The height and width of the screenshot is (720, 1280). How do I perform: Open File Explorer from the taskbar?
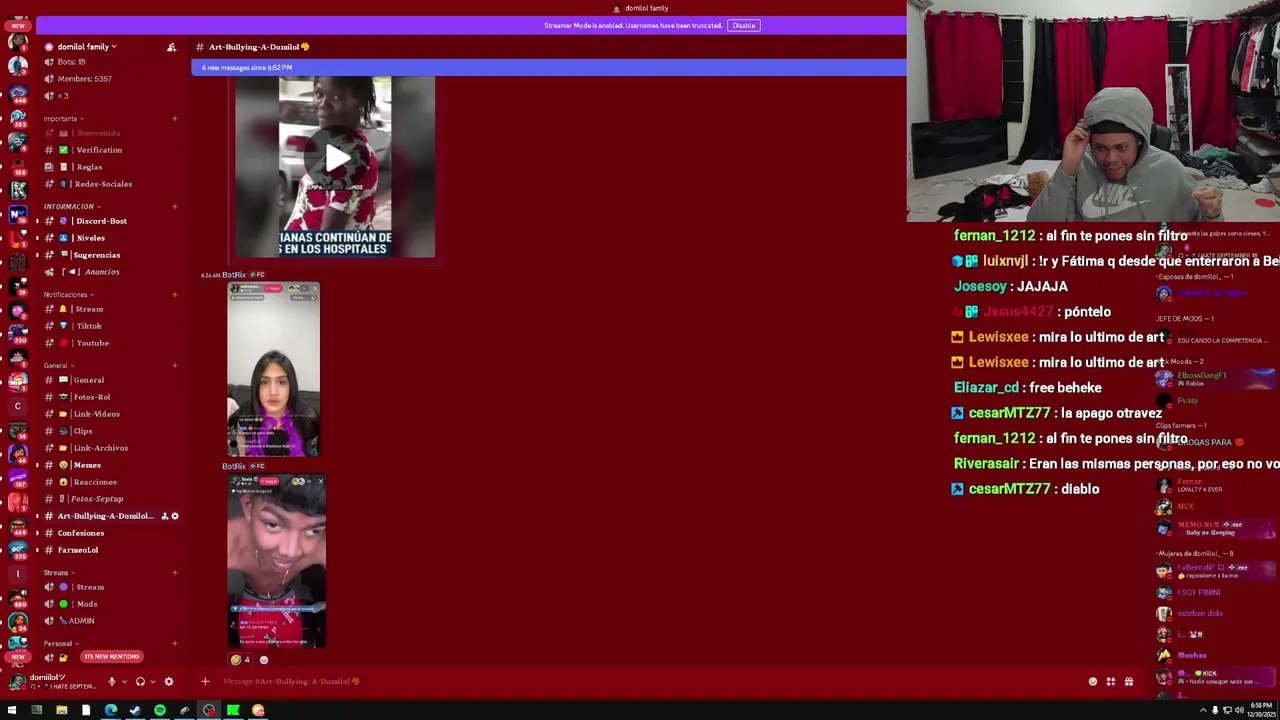click(x=61, y=711)
